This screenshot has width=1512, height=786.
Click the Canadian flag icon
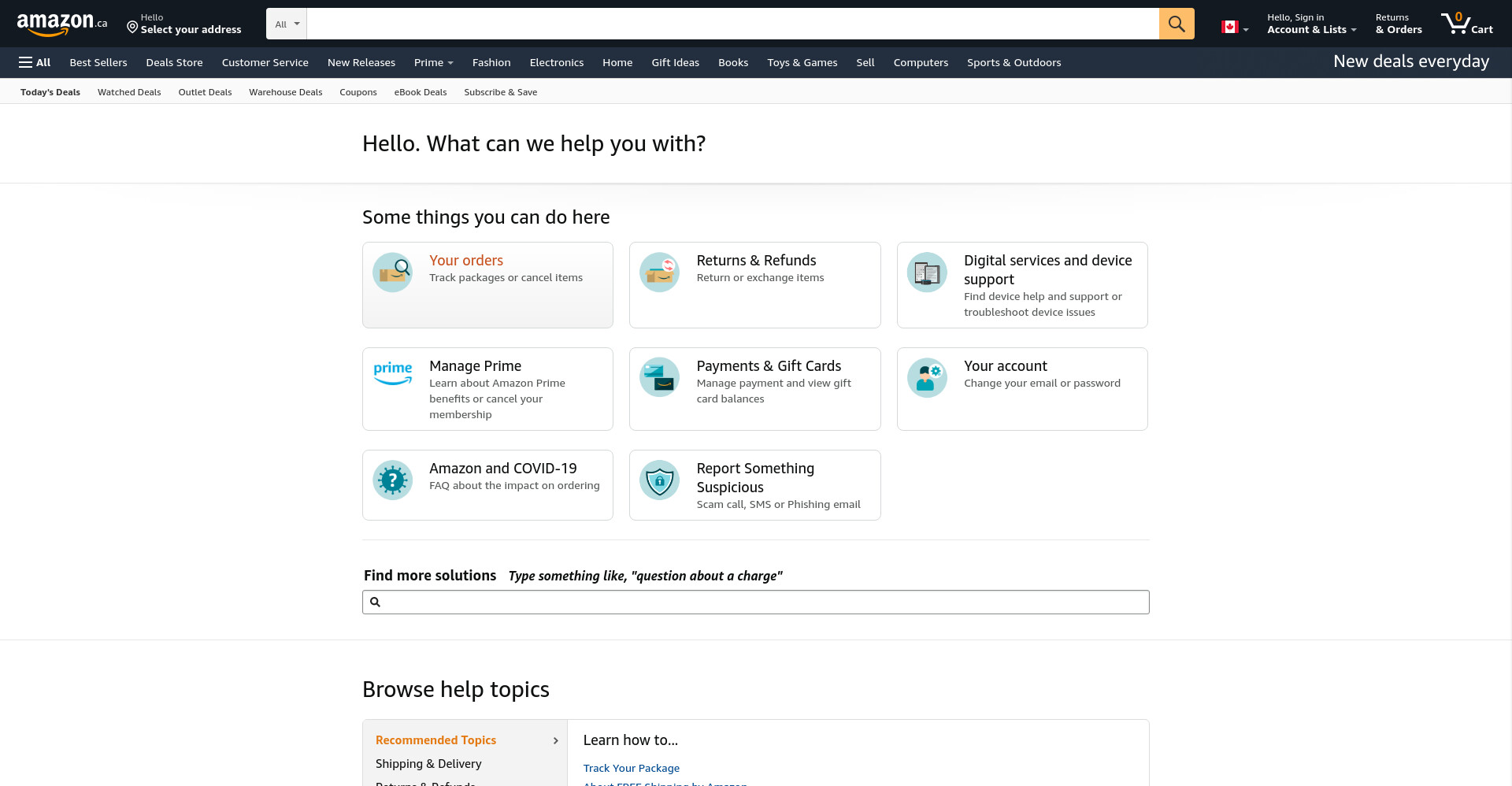coord(1229,27)
